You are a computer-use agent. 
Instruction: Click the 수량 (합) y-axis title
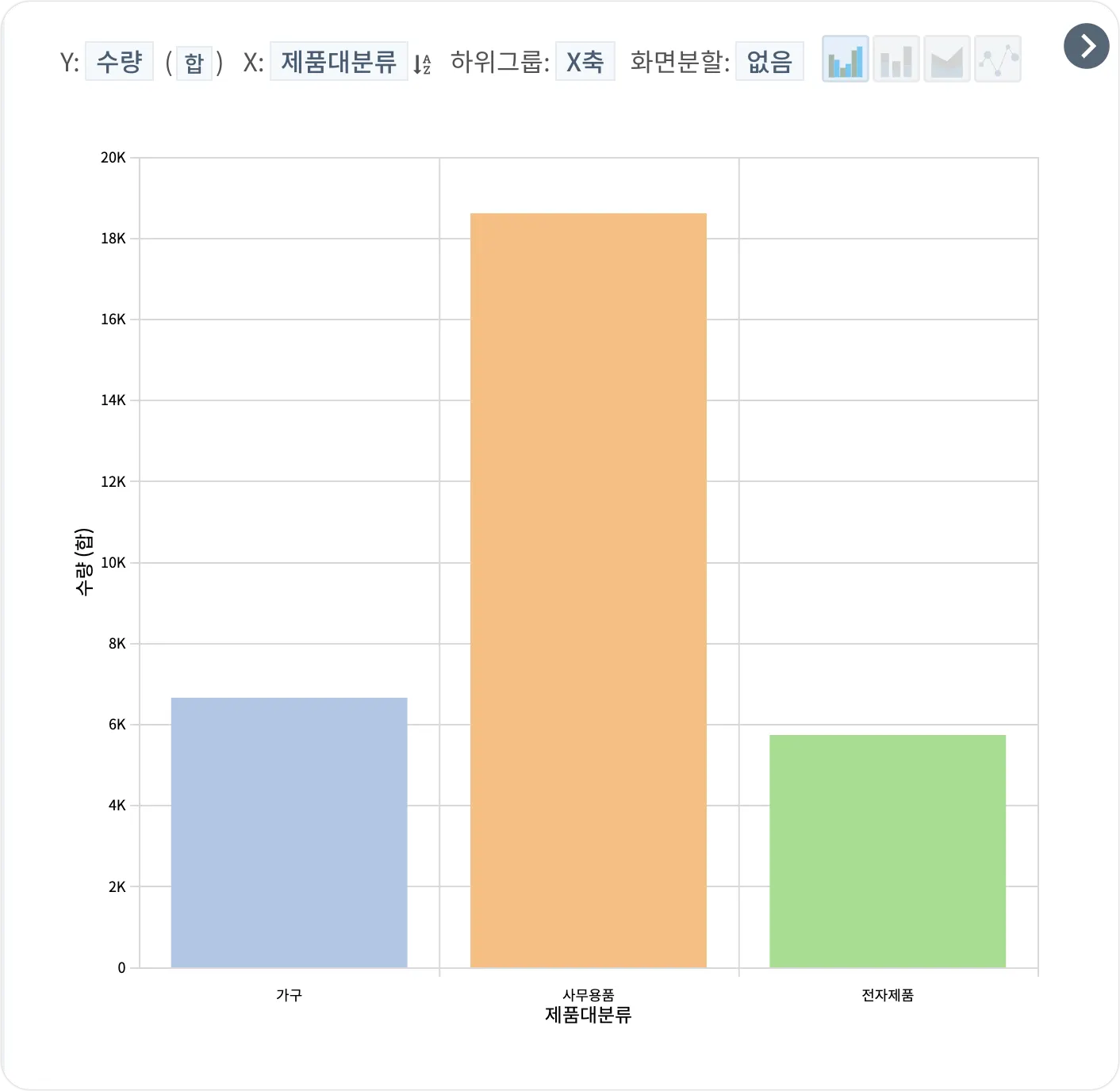tap(84, 561)
